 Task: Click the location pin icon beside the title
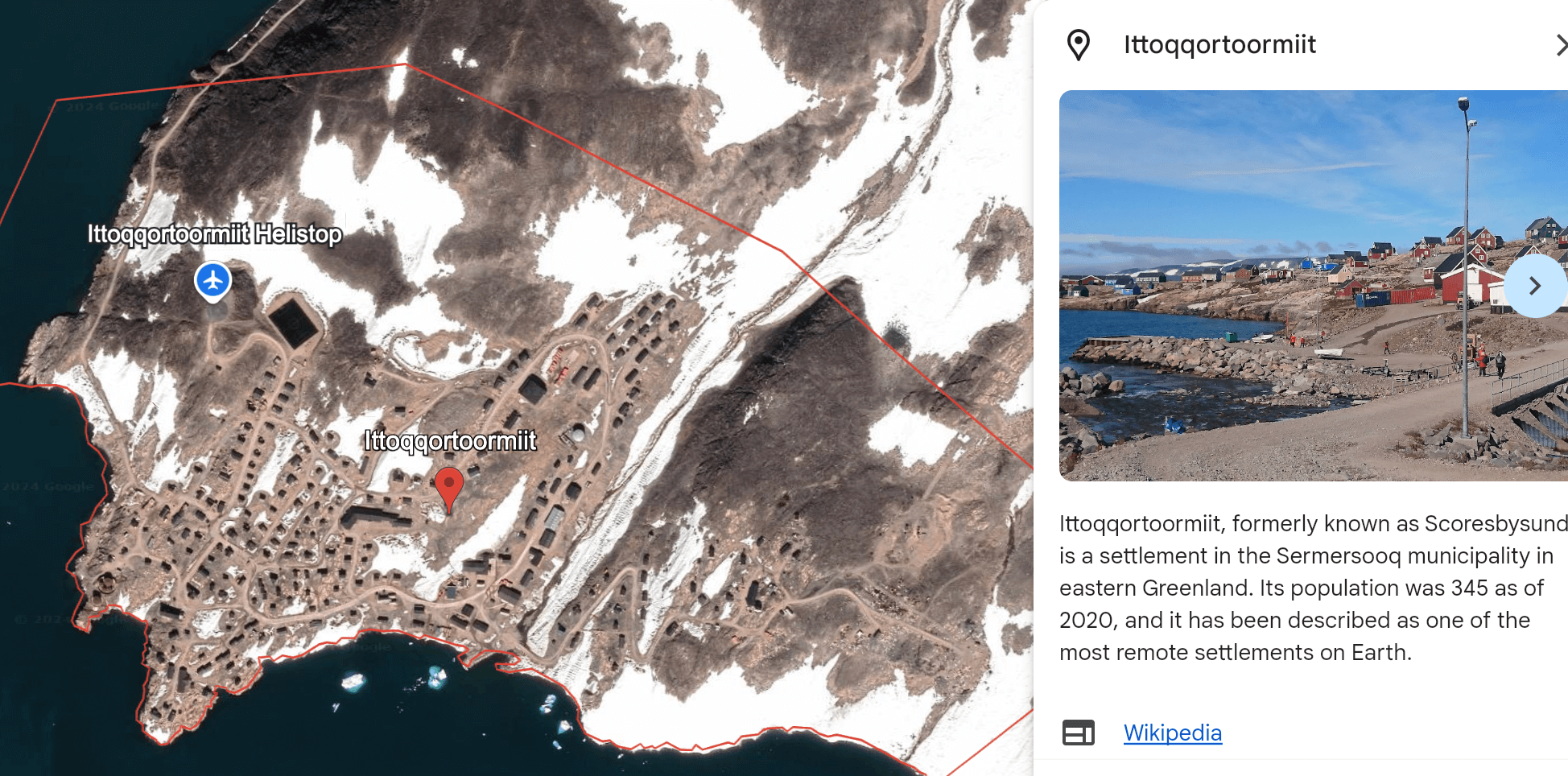(1078, 45)
